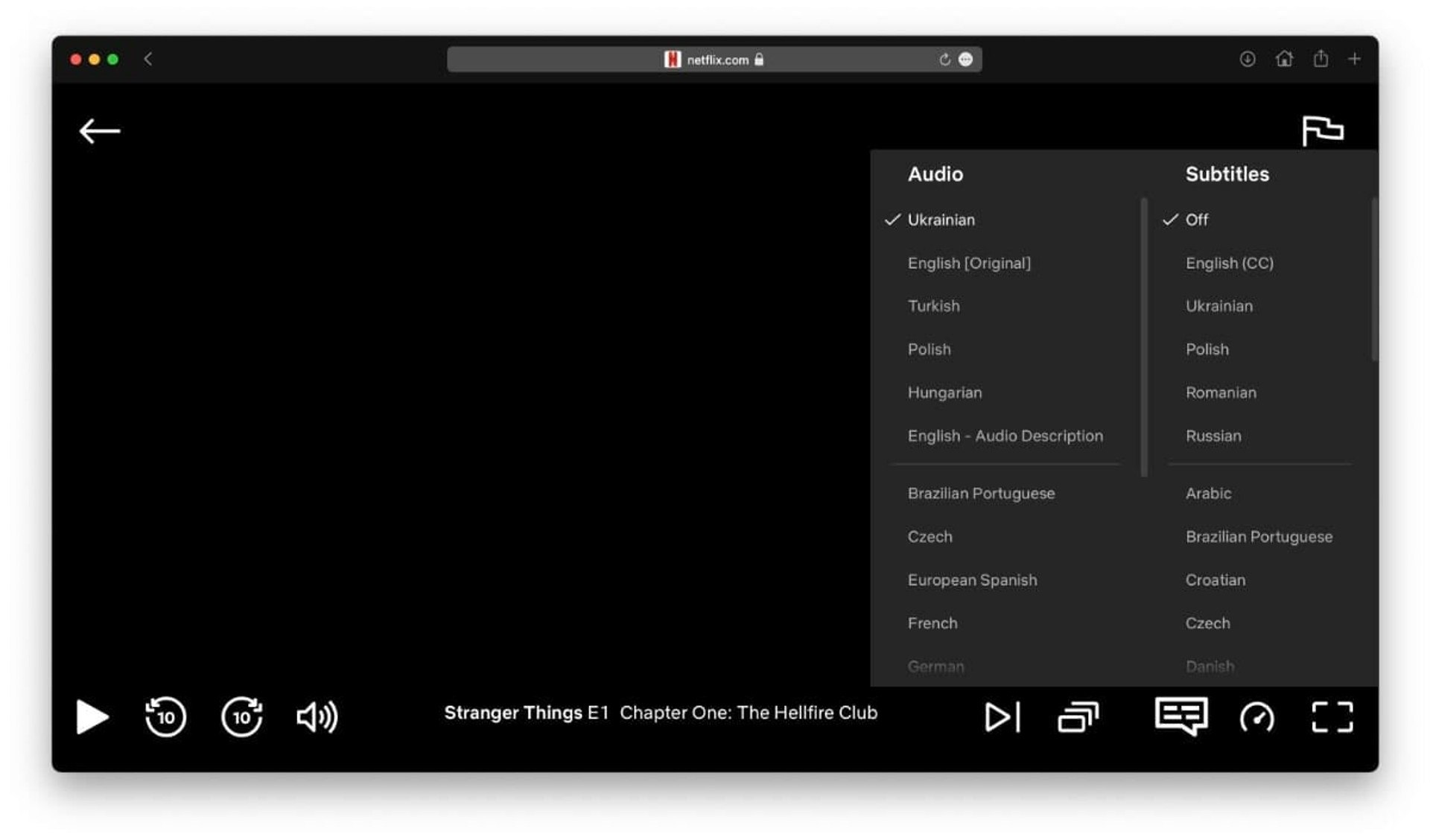The width and height of the screenshot is (1430, 840).
Task: Click the volume speaker icon
Action: click(317, 716)
